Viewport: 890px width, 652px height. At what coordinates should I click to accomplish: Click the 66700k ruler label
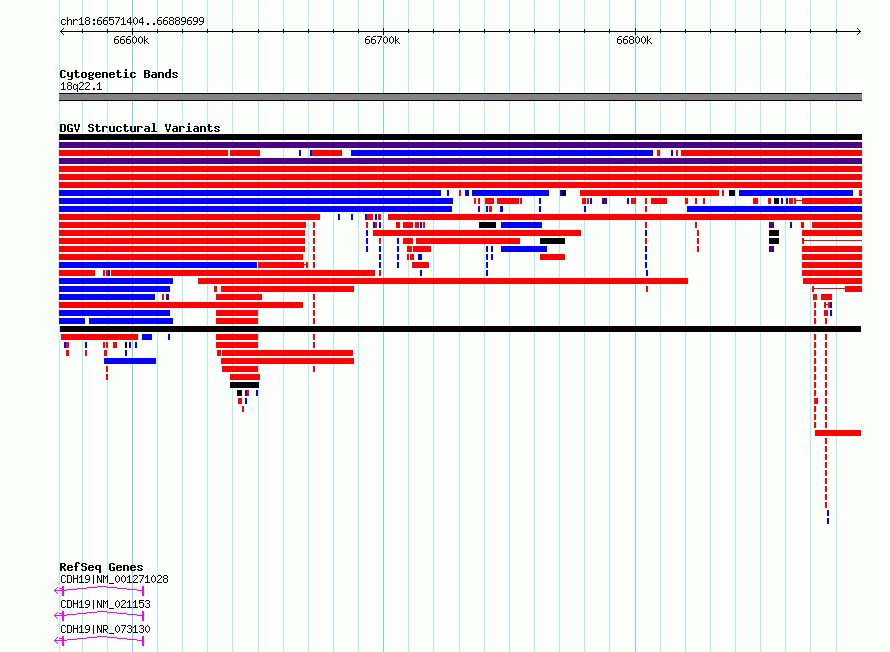(382, 40)
